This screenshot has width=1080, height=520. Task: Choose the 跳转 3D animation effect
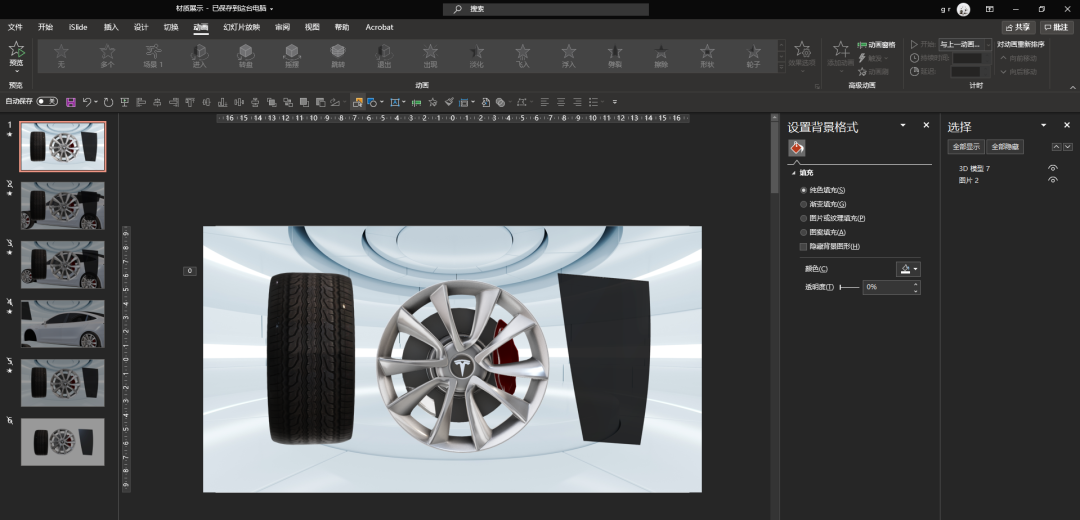337,54
